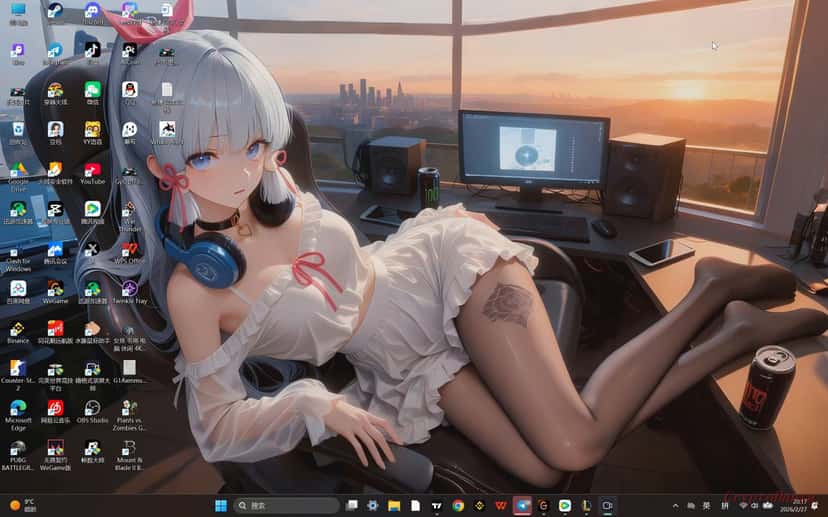
Task: Open the Steam desktop shortcut
Action: click(x=55, y=13)
